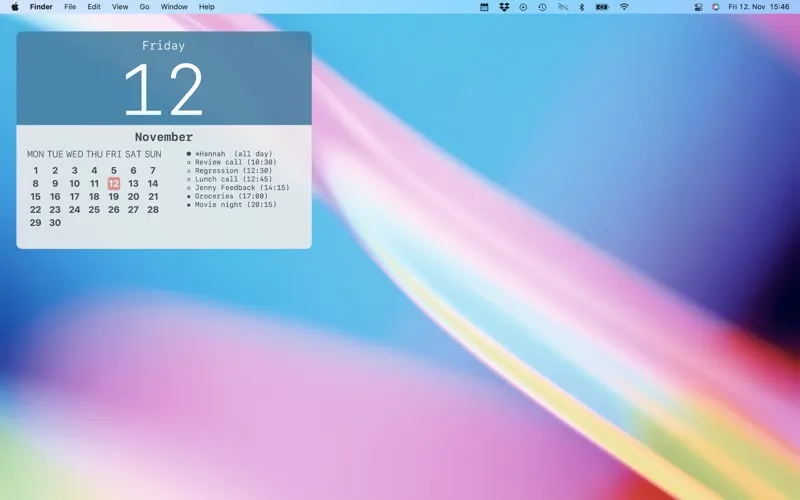
Task: Open the Jenny Feedback (14:15) event
Action: pos(238,188)
